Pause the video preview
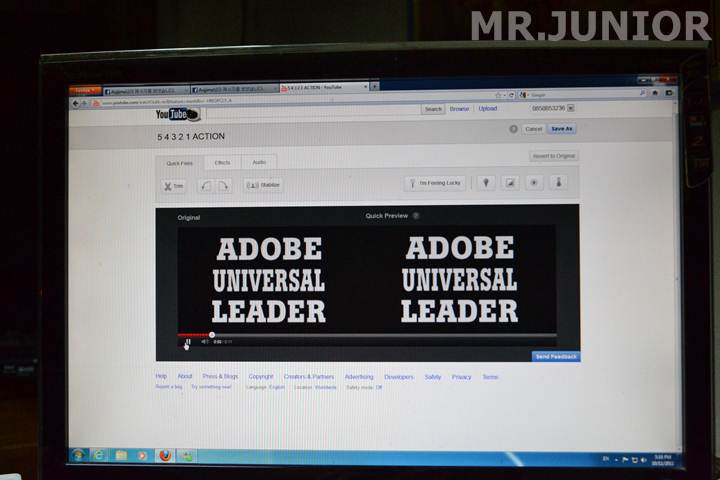The height and width of the screenshot is (480, 720). tap(188, 342)
